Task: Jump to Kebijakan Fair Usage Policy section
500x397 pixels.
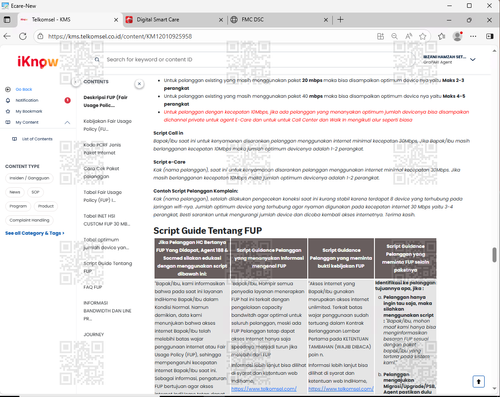Action: (x=107, y=125)
